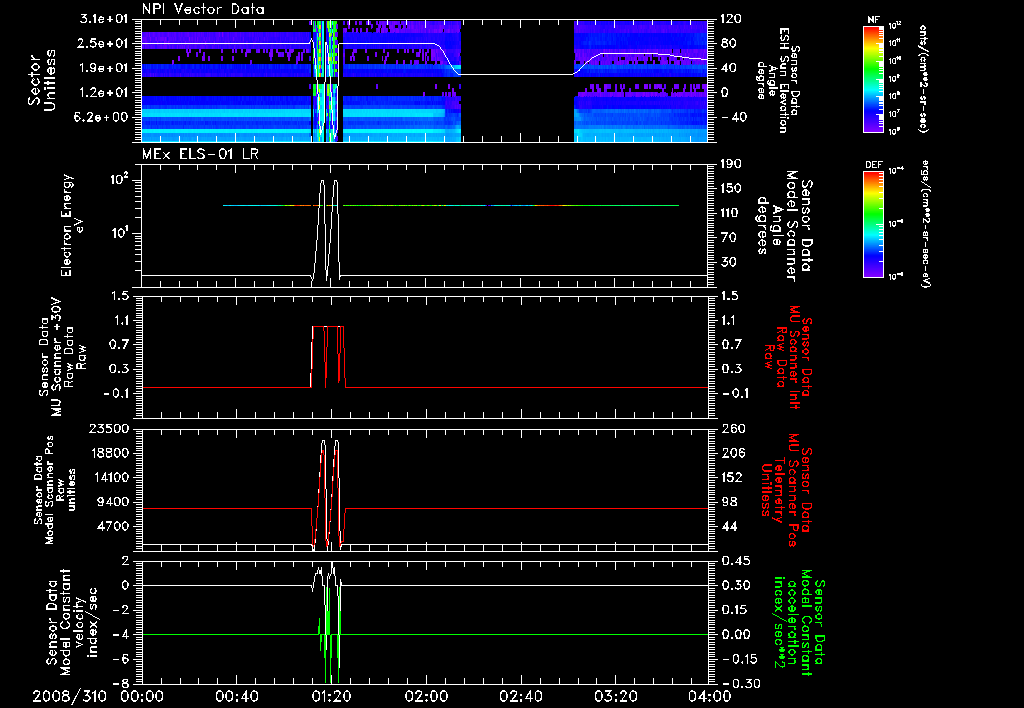Click the NF flux color bar

873,78
